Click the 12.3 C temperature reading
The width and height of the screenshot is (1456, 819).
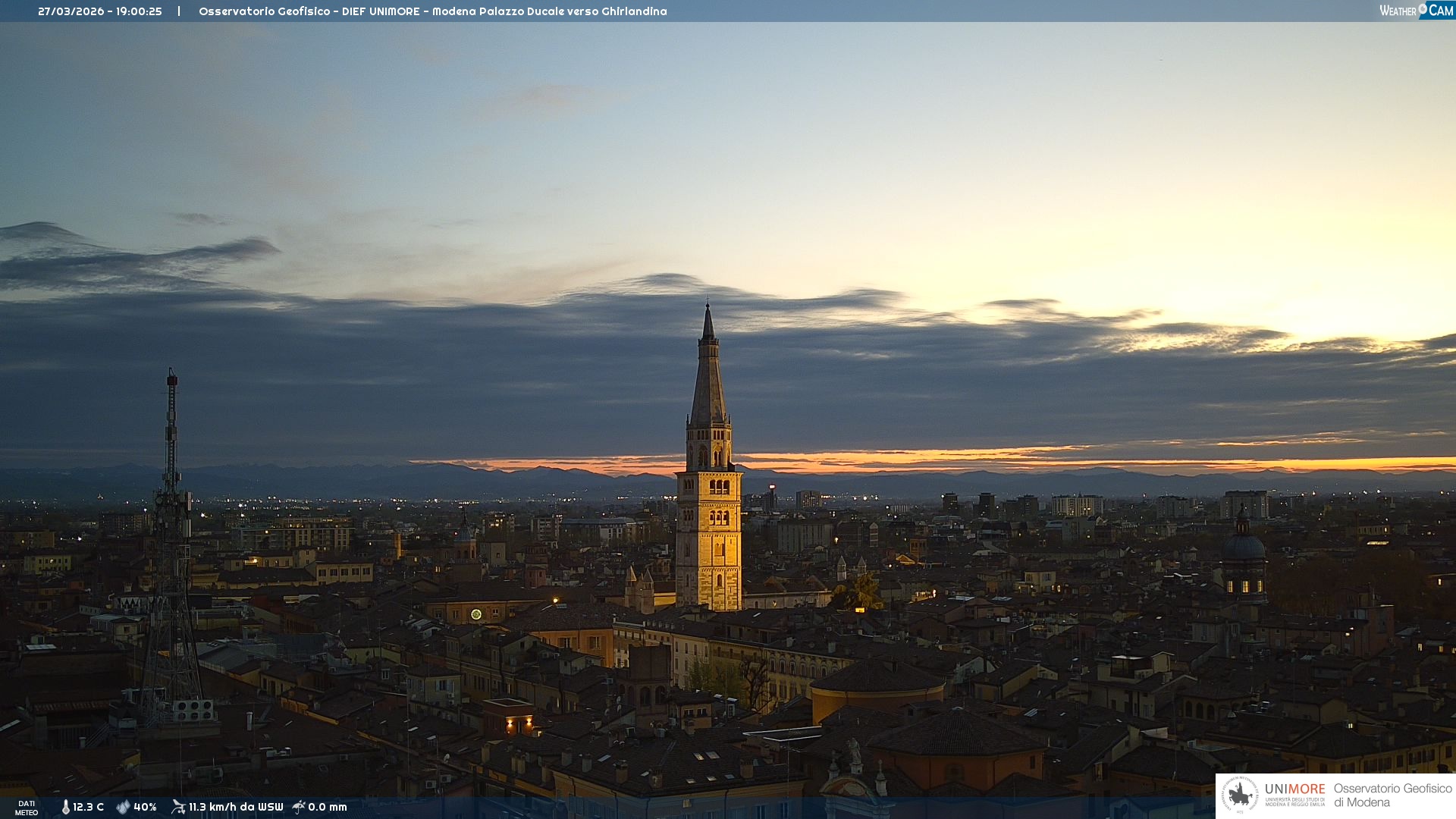point(88,807)
